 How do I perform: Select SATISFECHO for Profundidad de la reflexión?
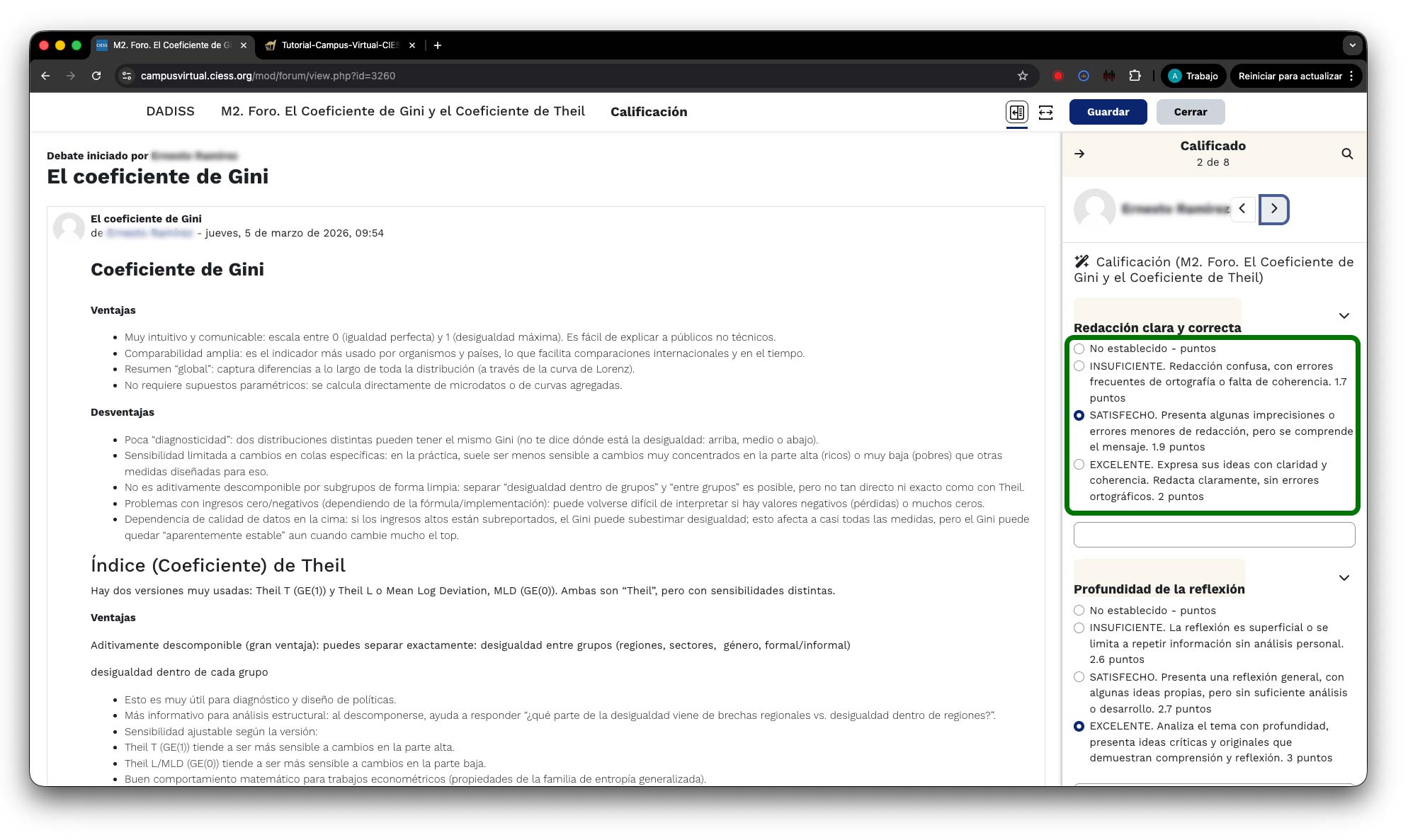[x=1079, y=677]
